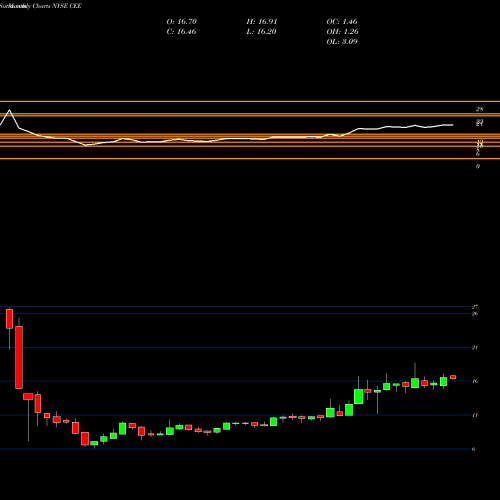Select the tallest red candlestick near chart start
The width and height of the screenshot is (500, 500).
[19, 357]
